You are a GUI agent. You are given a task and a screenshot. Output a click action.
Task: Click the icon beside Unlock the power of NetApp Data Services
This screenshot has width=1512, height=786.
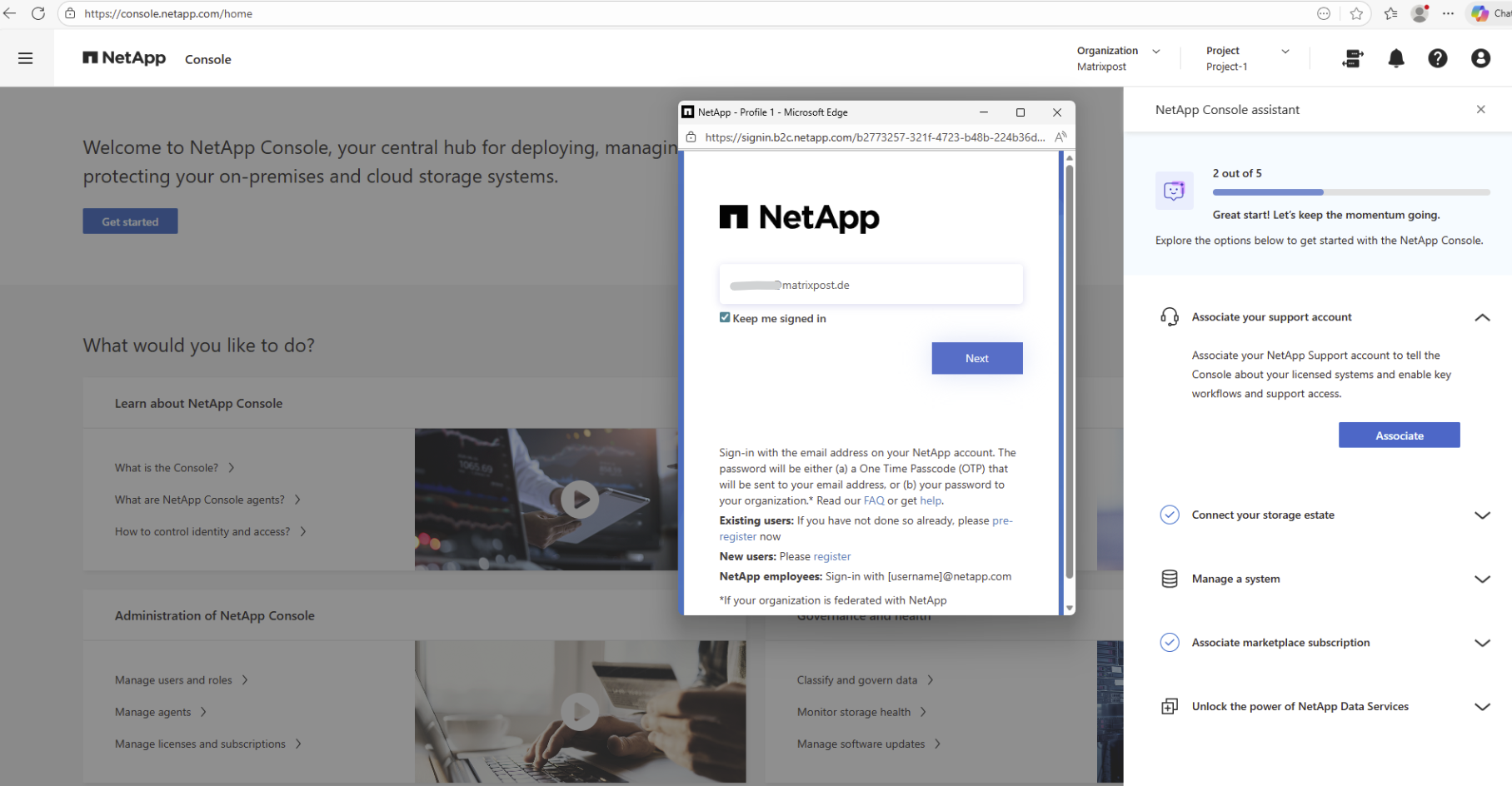click(1170, 707)
